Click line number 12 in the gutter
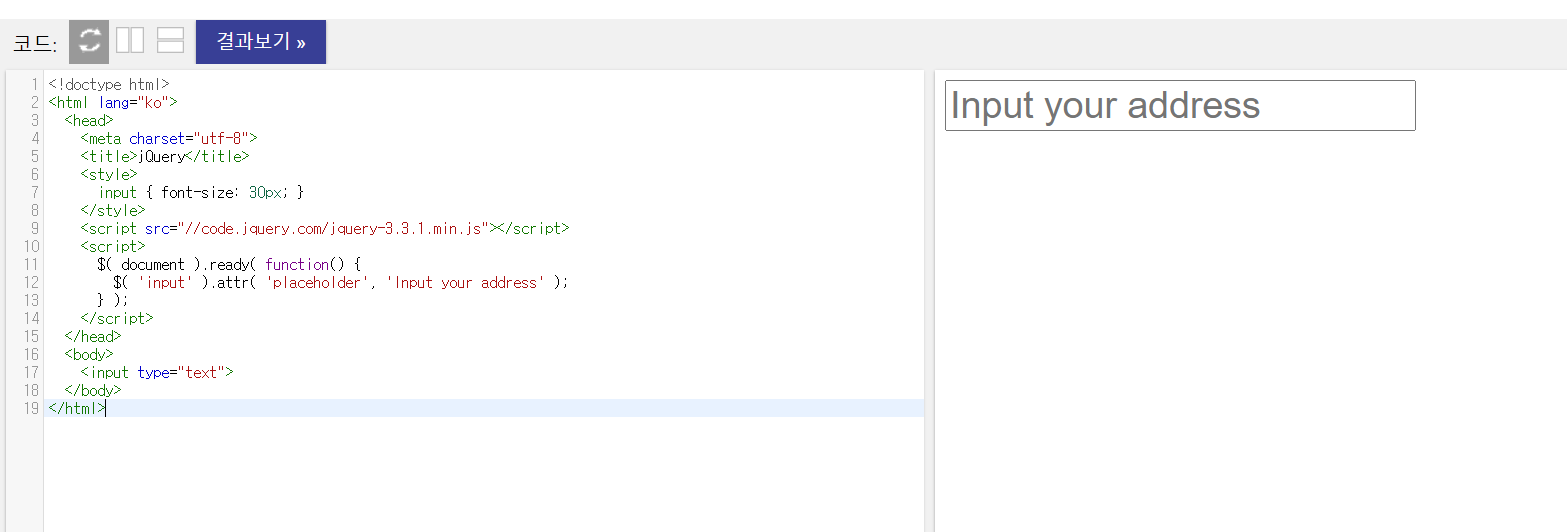Image resolution: width=1567 pixels, height=532 pixels. [x=30, y=282]
